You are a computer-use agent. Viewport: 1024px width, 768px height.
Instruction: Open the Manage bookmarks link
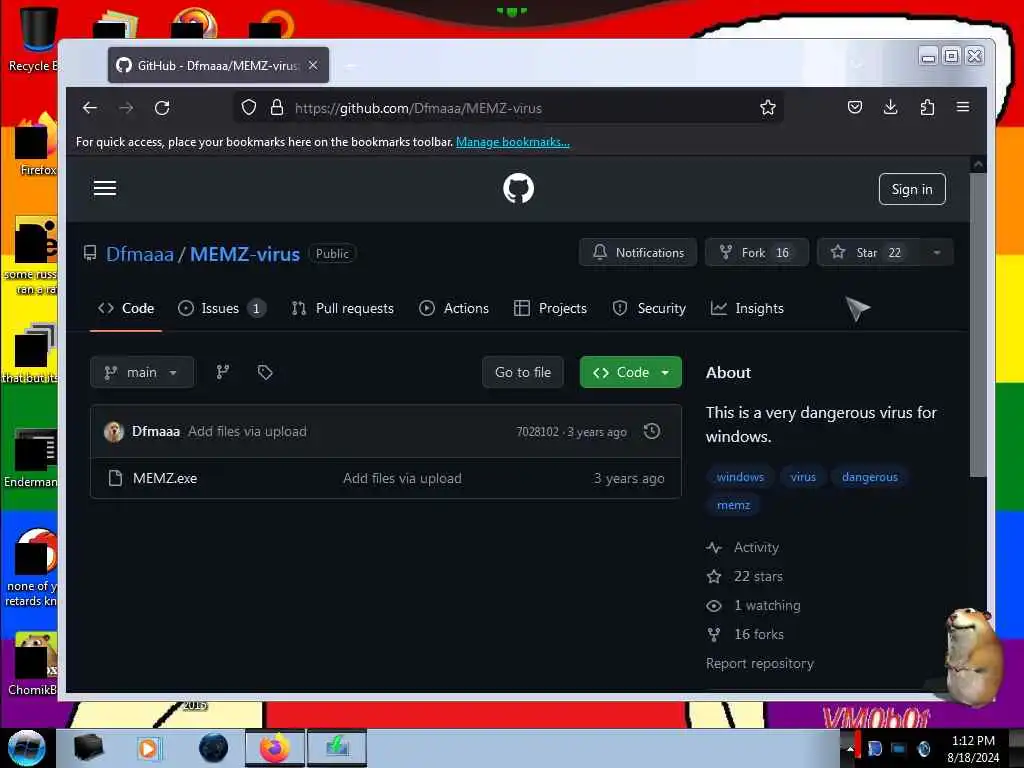[513, 142]
